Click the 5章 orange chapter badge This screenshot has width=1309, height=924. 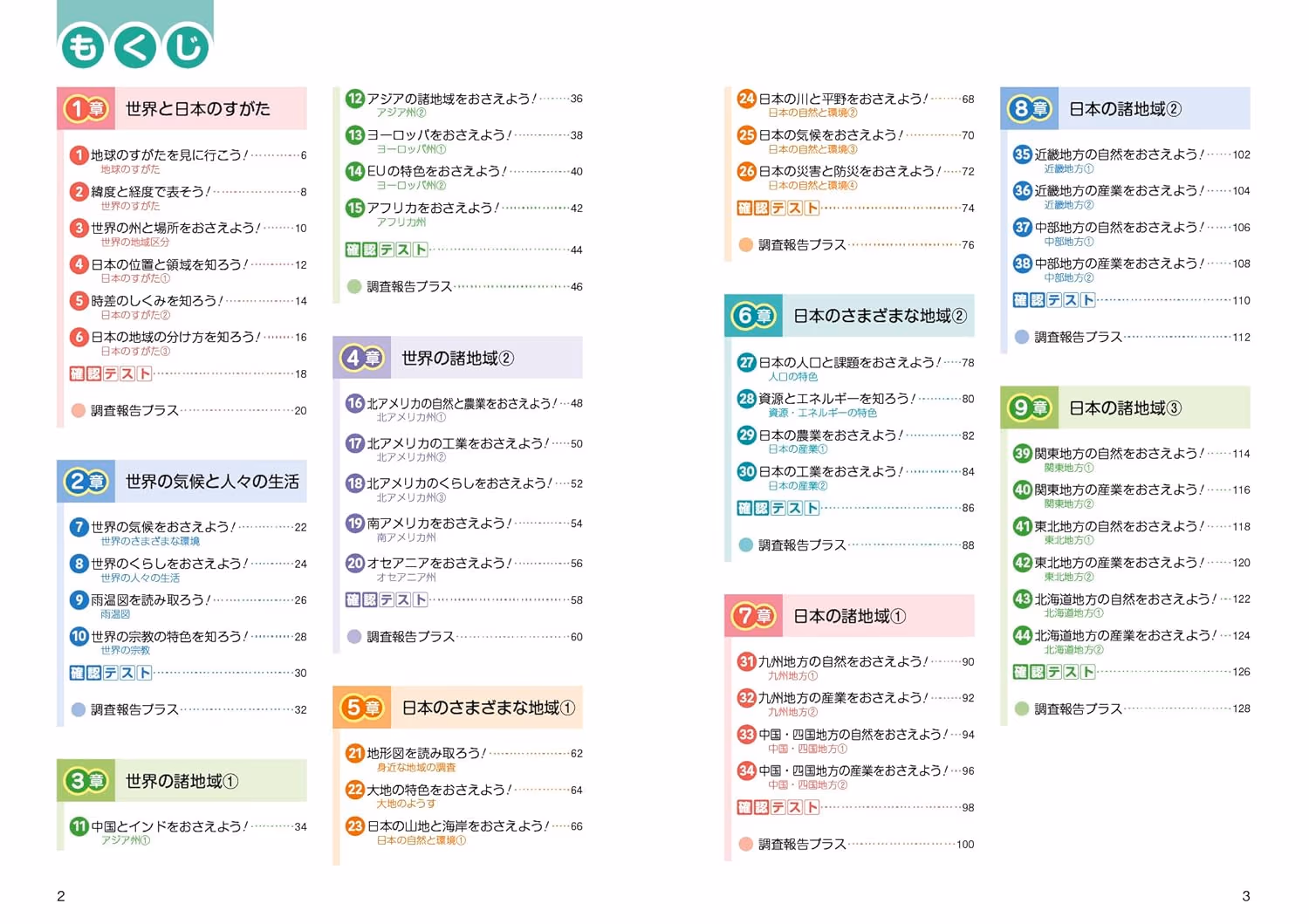(x=362, y=708)
